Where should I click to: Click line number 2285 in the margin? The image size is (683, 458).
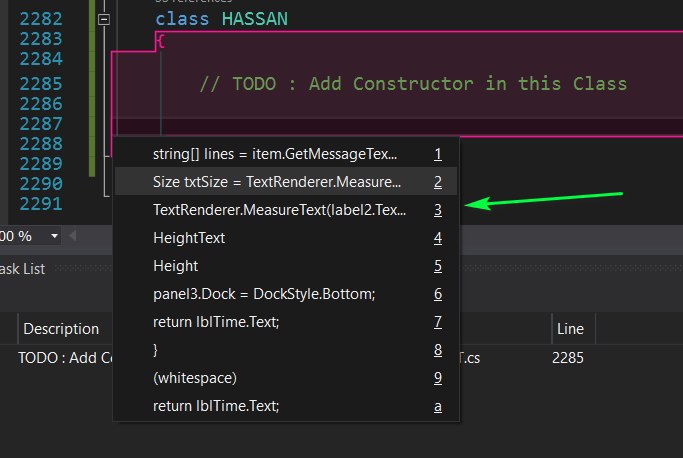coord(41,84)
